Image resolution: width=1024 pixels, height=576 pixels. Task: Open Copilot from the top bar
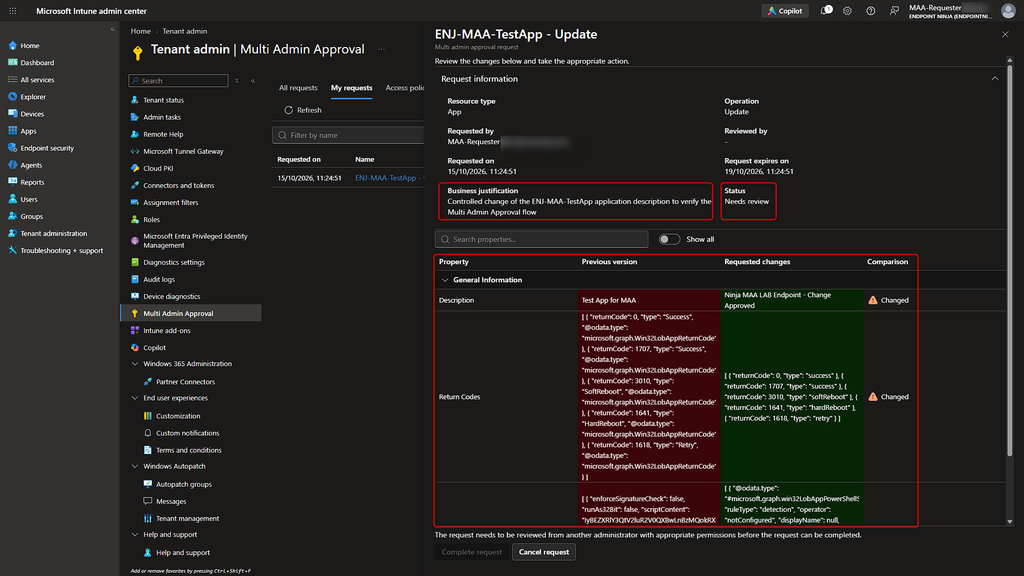(785, 11)
